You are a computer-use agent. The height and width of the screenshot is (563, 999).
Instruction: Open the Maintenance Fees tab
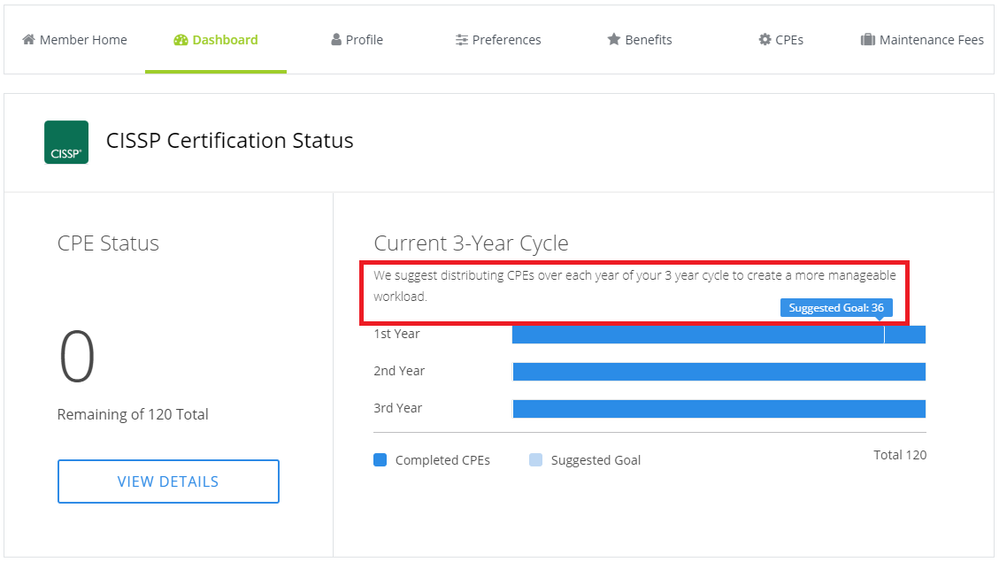[x=931, y=40]
